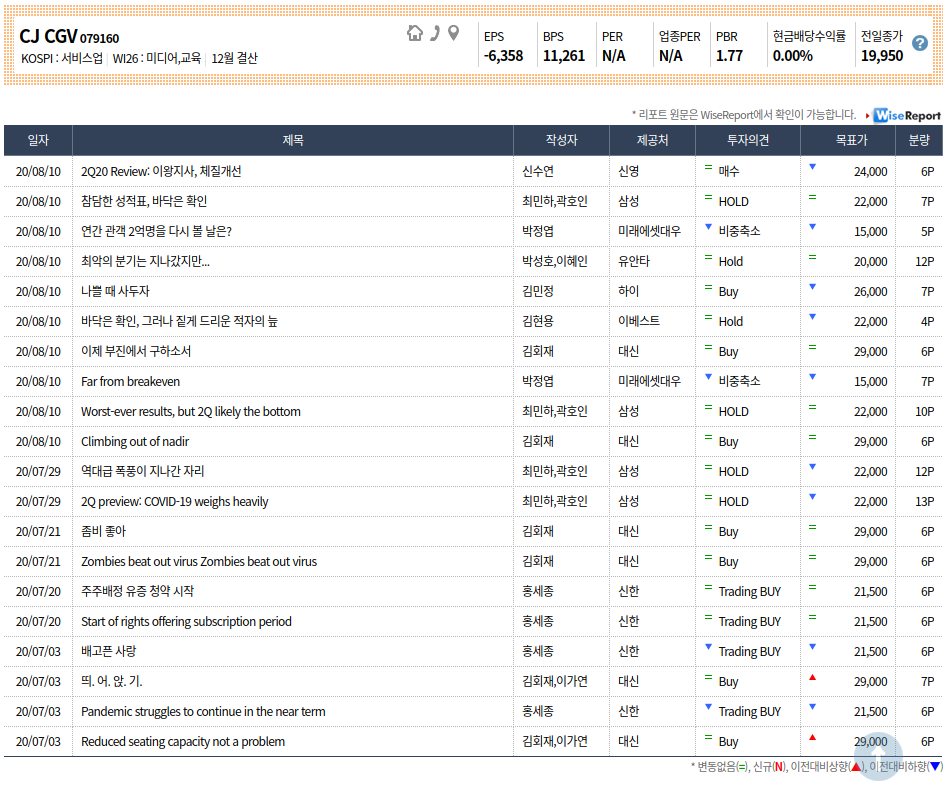Open report 'Pandemic struggles to continue in the near term'
The width and height of the screenshot is (950, 785).
point(203,712)
